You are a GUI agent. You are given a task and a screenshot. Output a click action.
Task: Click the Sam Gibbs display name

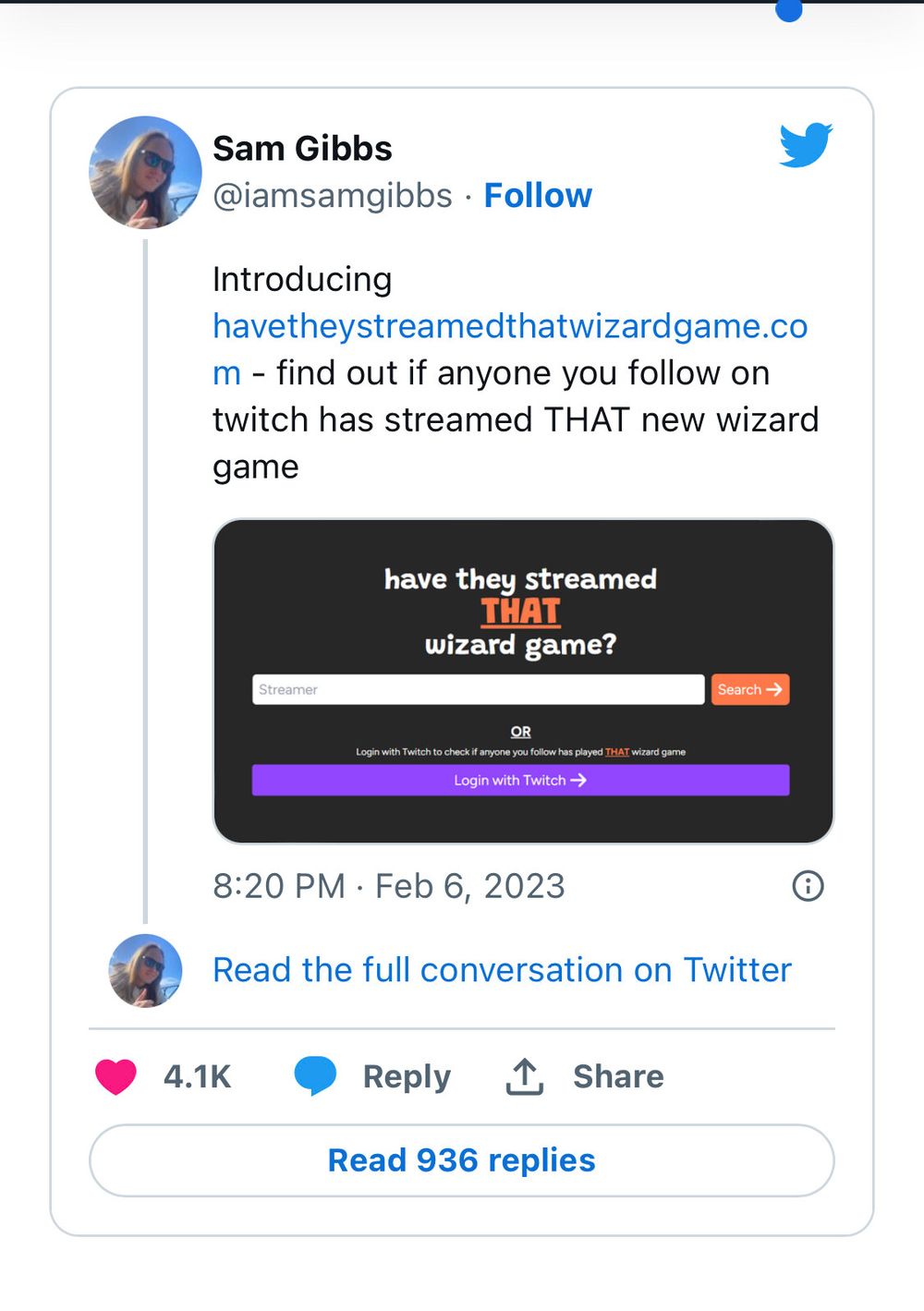coord(302,148)
